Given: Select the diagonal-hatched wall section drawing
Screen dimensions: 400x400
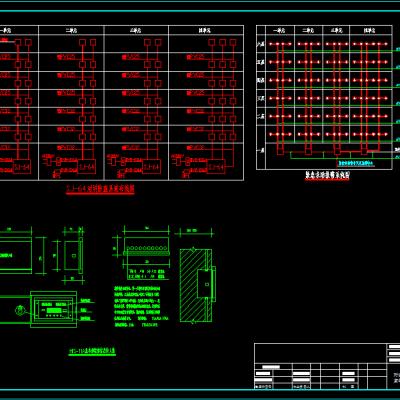Looking at the screenshot, I should point(195,285).
